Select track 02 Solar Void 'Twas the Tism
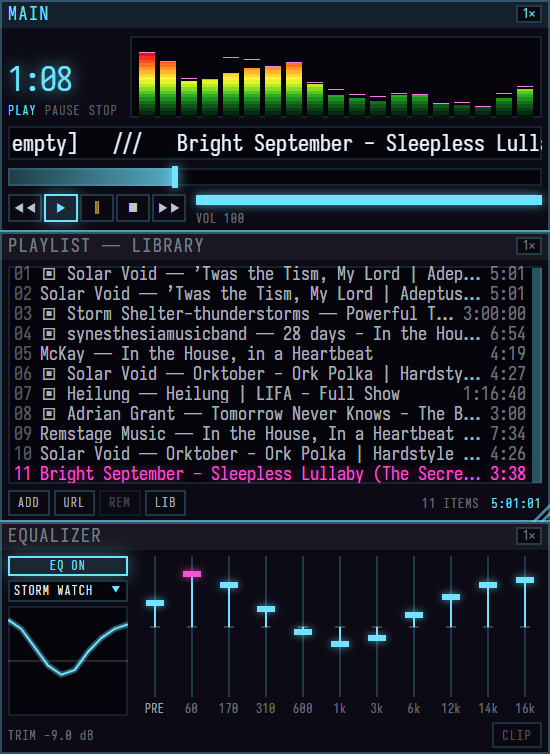This screenshot has height=754, width=550. point(270,294)
